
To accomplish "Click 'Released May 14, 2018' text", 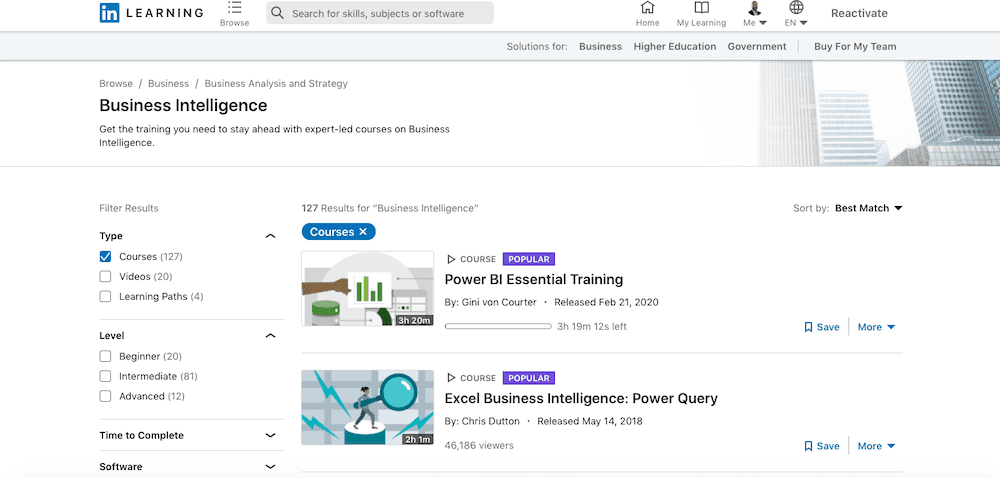I will point(590,421).
